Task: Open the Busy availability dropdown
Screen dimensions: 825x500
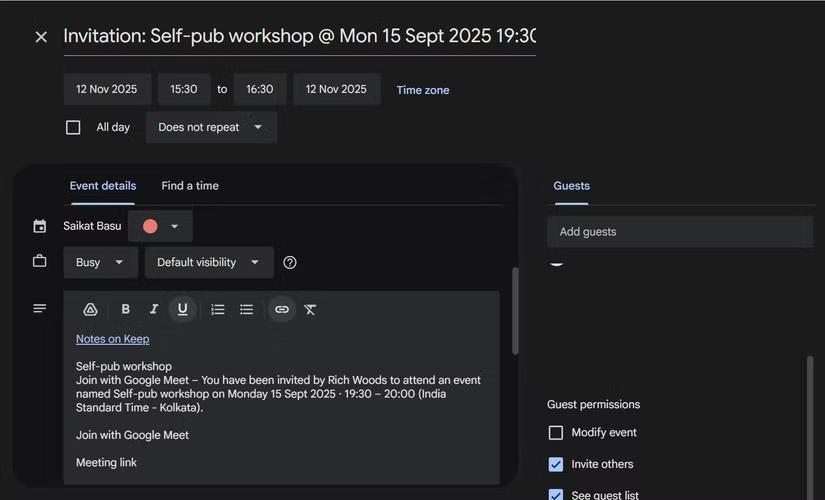Action: click(100, 262)
